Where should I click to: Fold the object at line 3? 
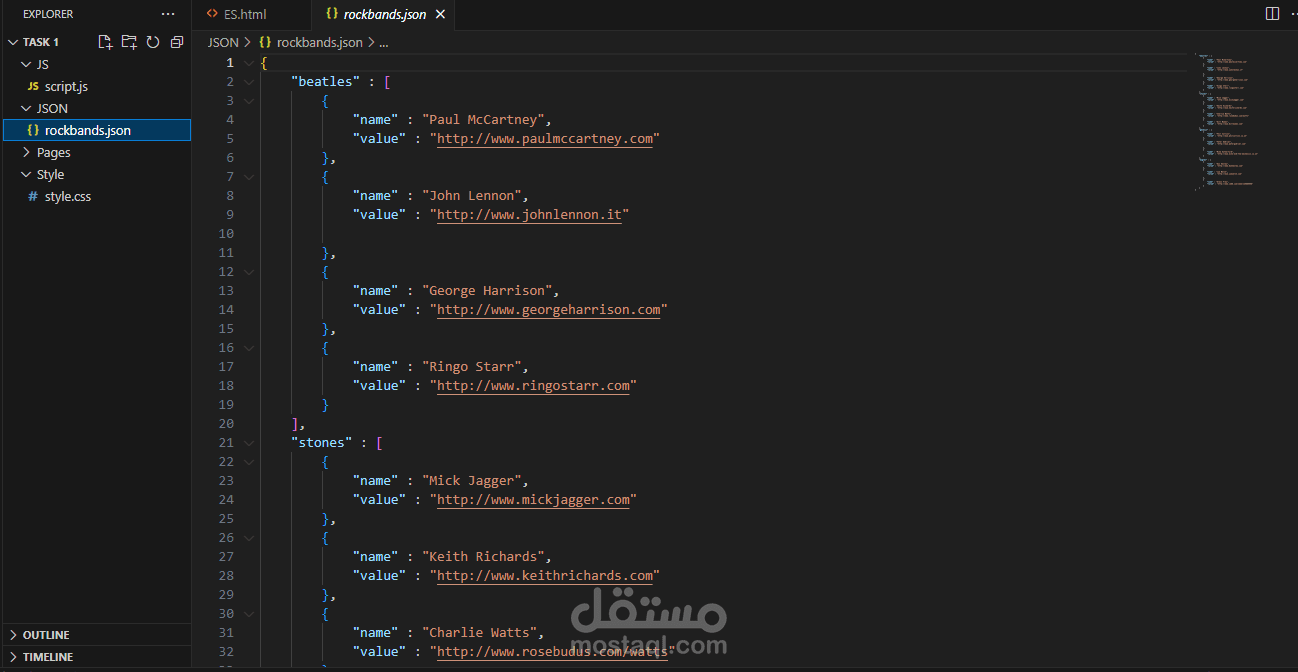(x=249, y=101)
